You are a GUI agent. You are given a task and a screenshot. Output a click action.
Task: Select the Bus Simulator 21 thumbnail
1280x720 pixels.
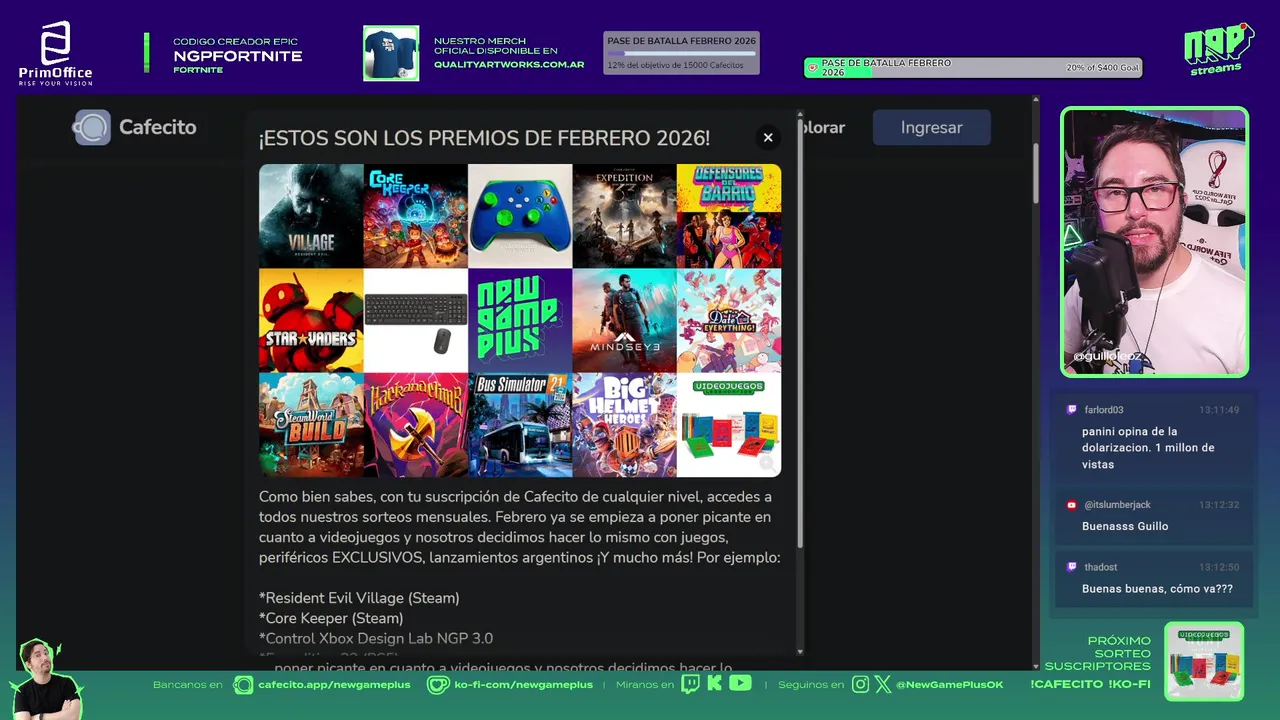520,425
